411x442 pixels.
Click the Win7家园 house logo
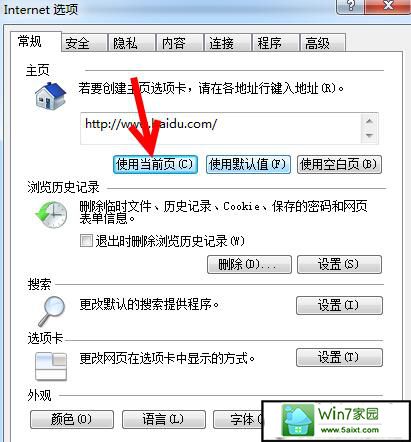click(298, 420)
